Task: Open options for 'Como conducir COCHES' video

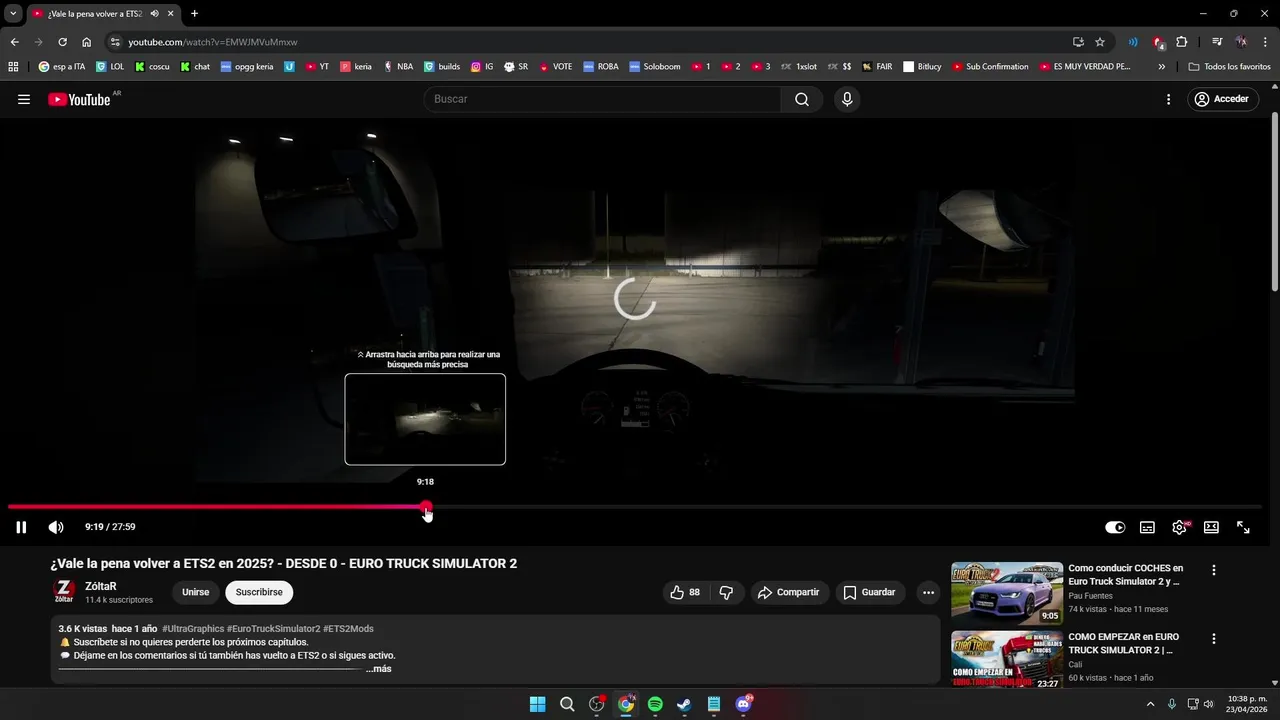Action: click(1214, 570)
